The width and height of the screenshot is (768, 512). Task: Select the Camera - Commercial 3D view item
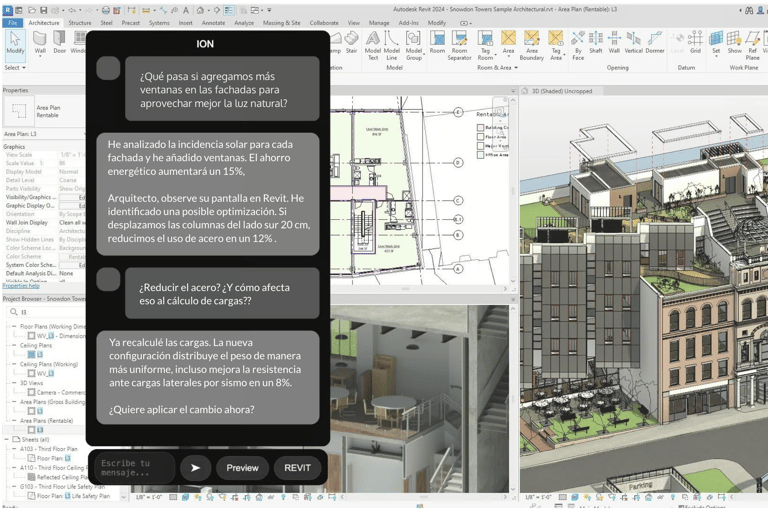click(x=56, y=392)
